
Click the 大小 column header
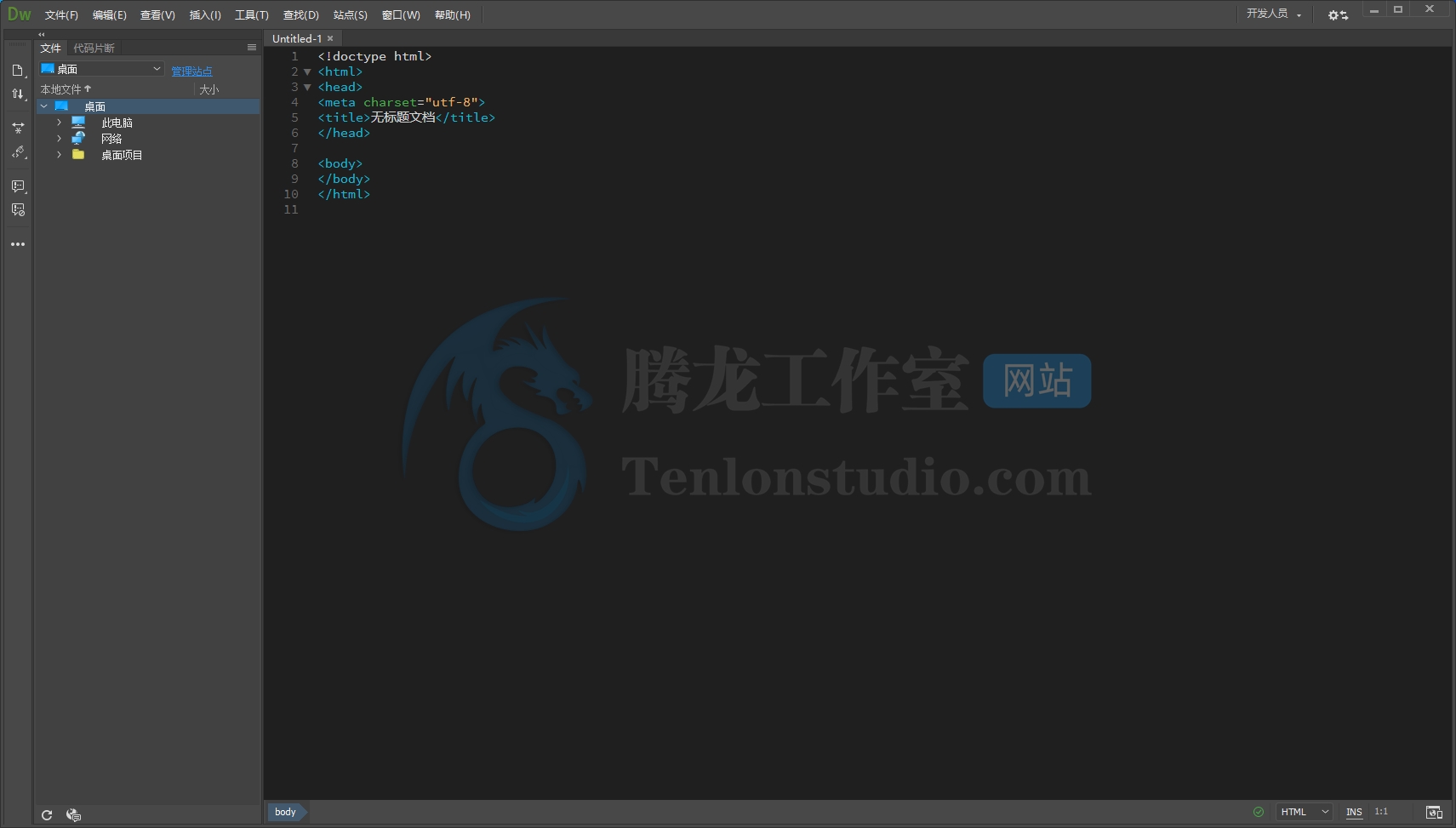[208, 89]
